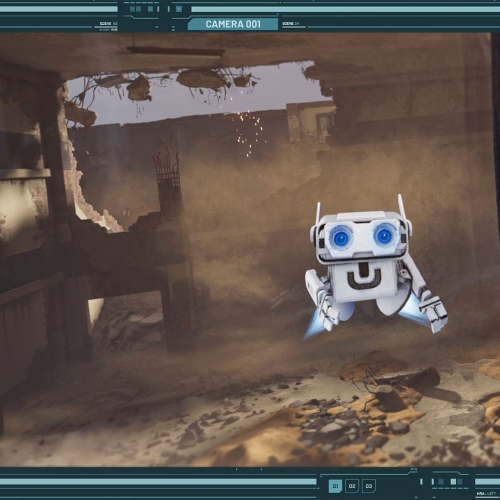Select camera preset 03
The image size is (500, 500).
click(x=369, y=486)
